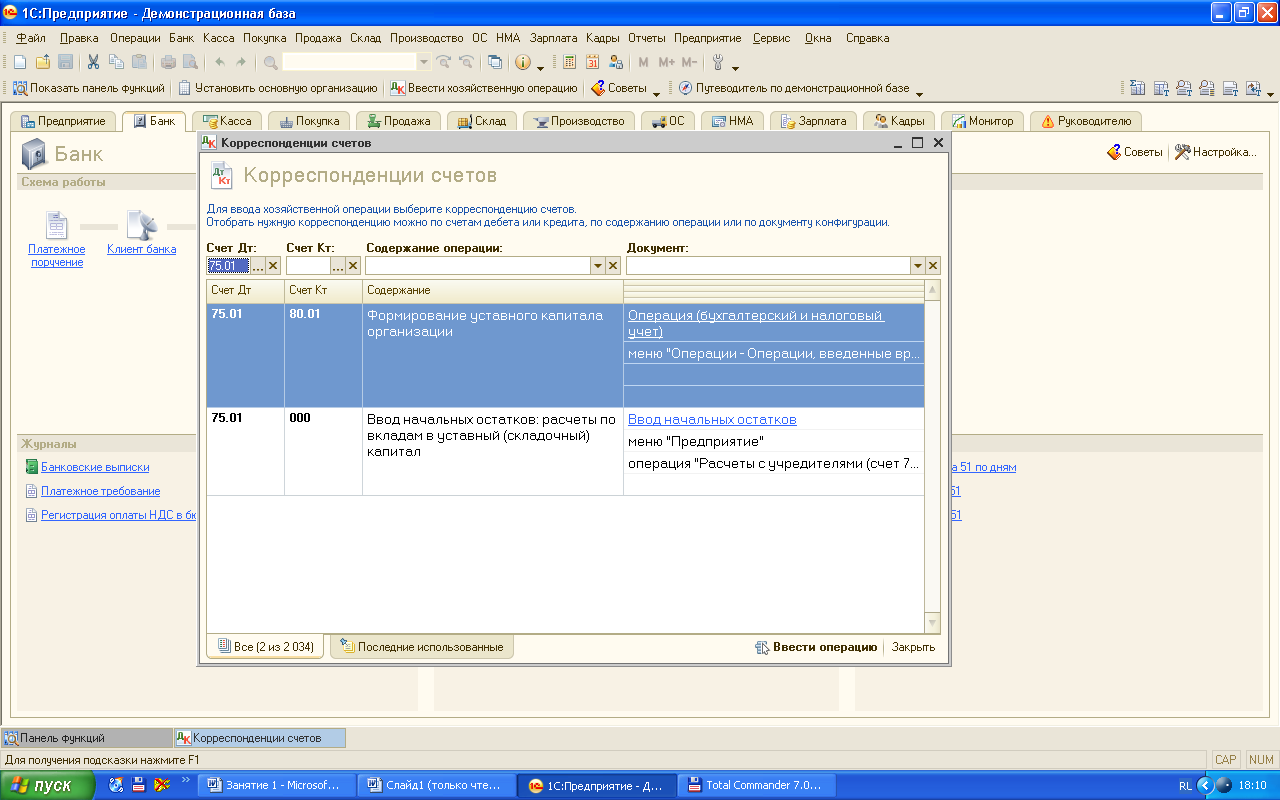Open the Сервис menu
This screenshot has height=800, width=1280.
[x=771, y=38]
